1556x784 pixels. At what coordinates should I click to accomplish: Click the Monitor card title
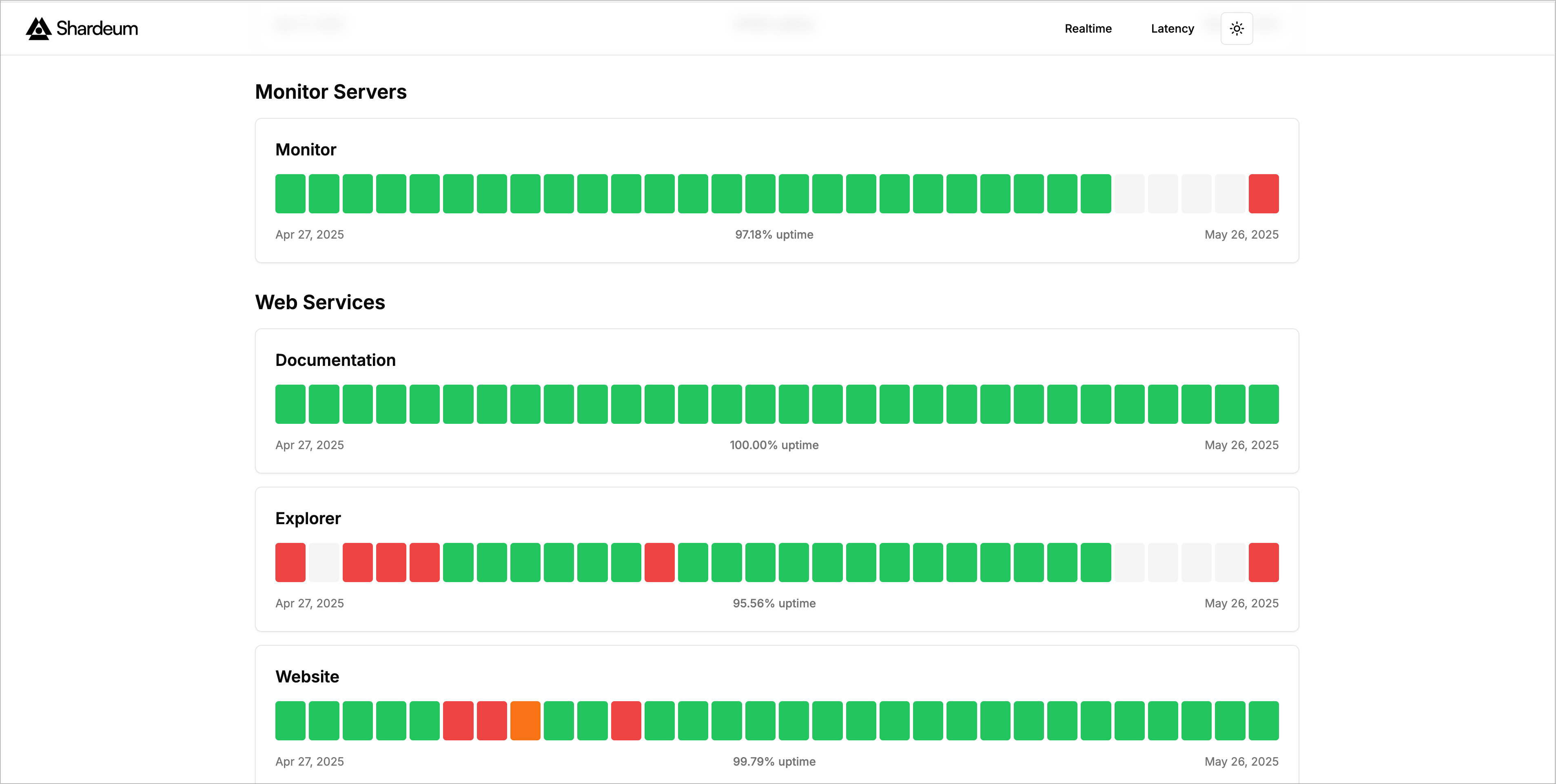[x=306, y=150]
